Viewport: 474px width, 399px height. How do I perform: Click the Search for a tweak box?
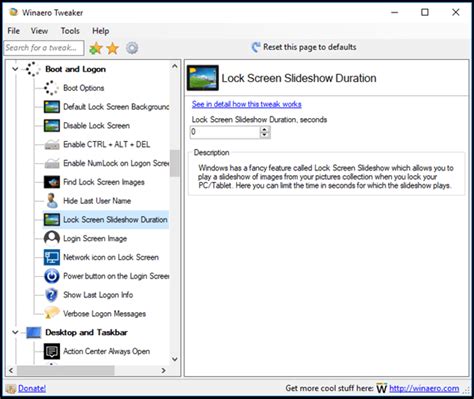[44, 48]
